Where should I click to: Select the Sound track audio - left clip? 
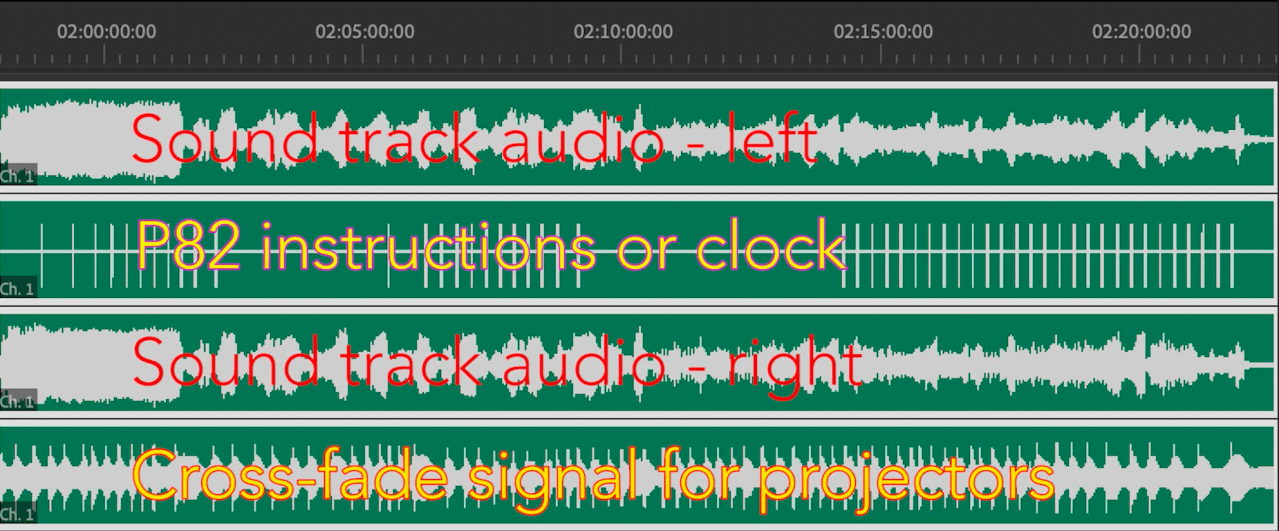pos(638,137)
